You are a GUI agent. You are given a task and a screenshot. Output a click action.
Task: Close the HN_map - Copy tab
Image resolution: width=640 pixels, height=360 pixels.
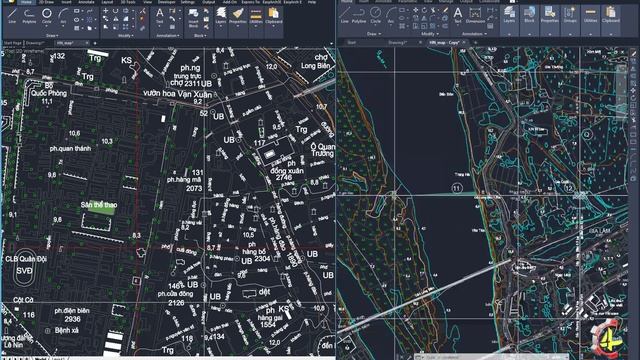[x=464, y=42]
